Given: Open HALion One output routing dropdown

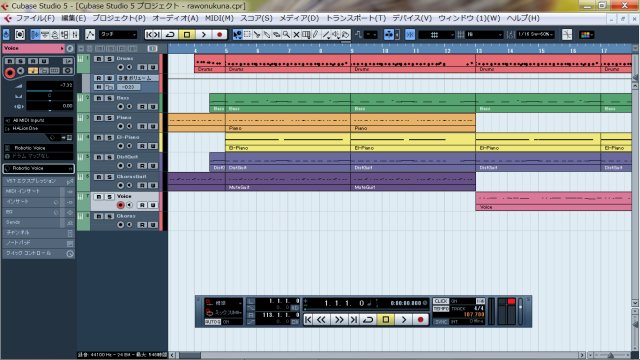Looking at the screenshot, I should (39, 128).
